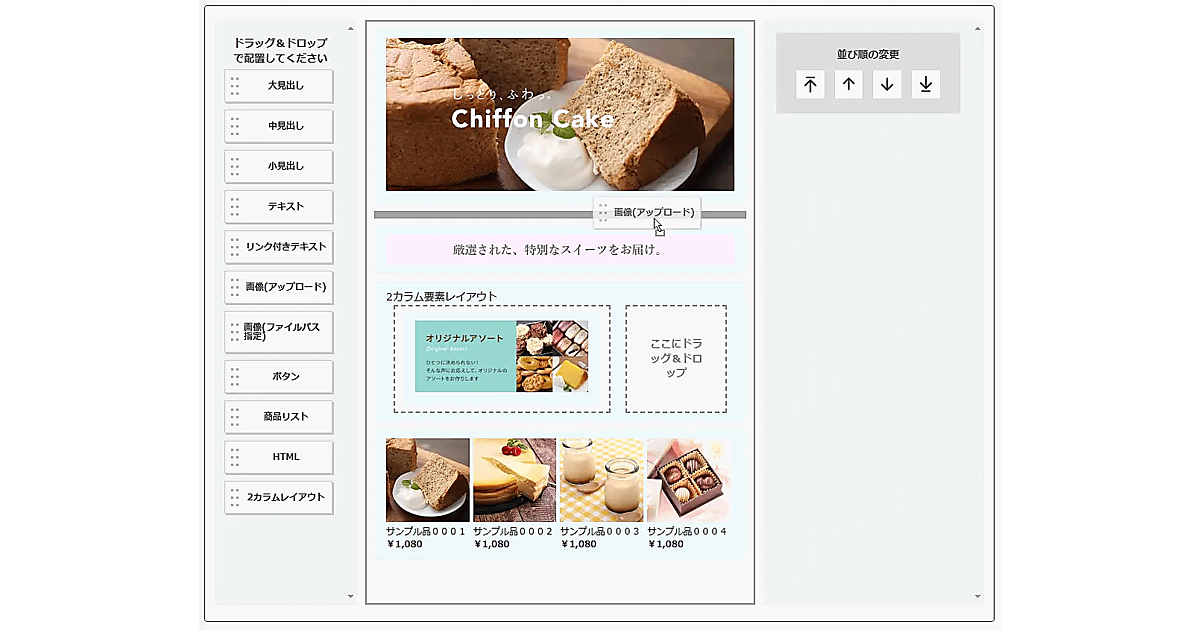The height and width of the screenshot is (630, 1200).
Task: Click the empty ここにドラッグ&ドロップ drop zone
Action: pos(676,358)
